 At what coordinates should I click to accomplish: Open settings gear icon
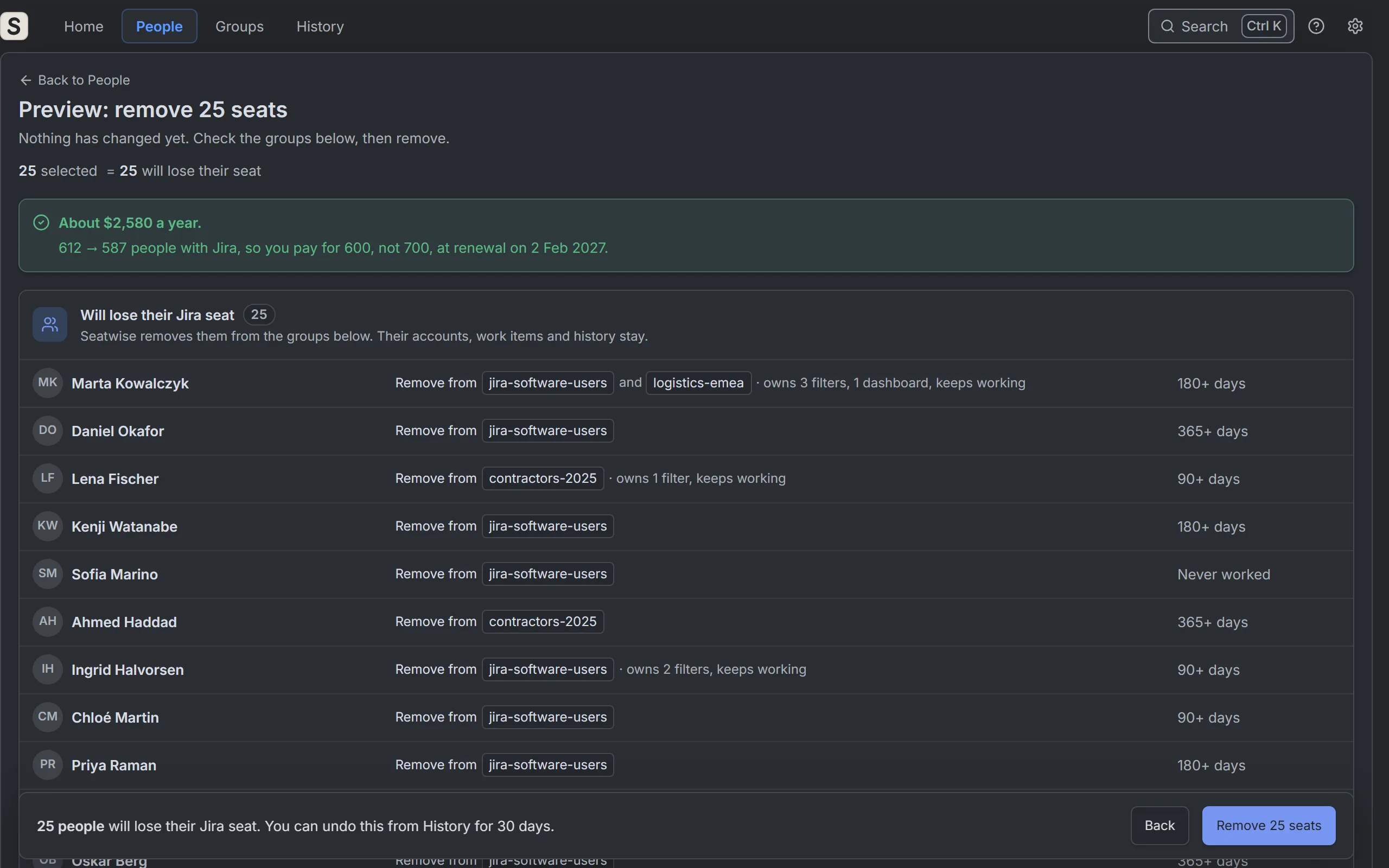pos(1355,26)
